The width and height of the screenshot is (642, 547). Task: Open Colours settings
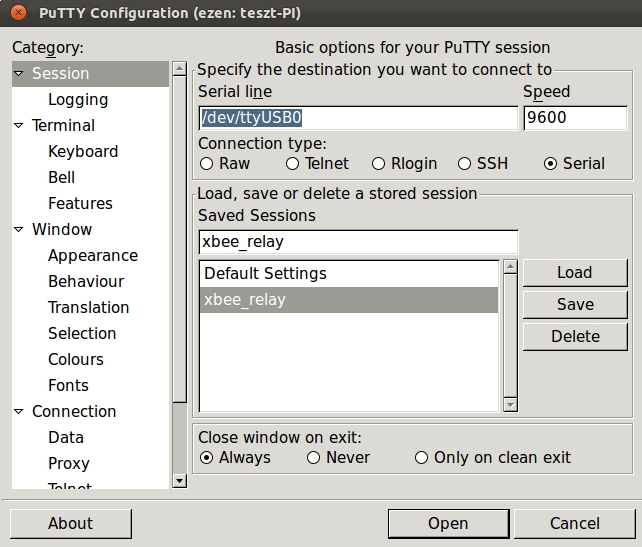click(76, 359)
